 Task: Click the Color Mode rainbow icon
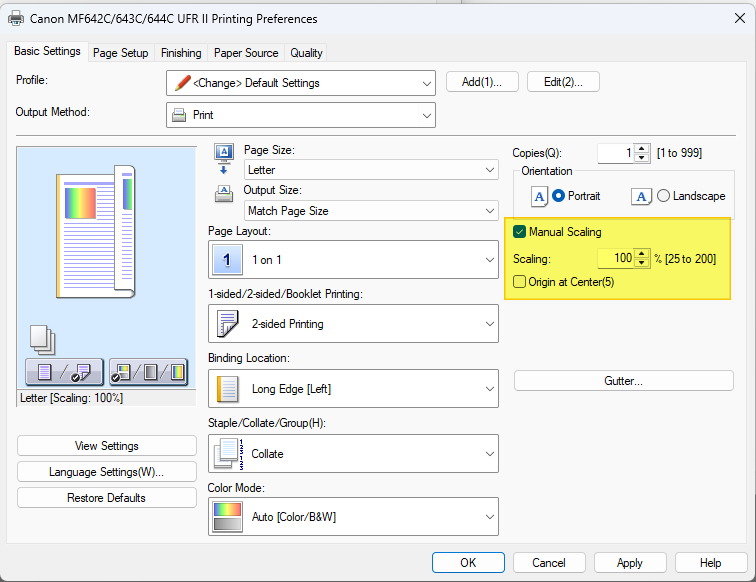(228, 517)
